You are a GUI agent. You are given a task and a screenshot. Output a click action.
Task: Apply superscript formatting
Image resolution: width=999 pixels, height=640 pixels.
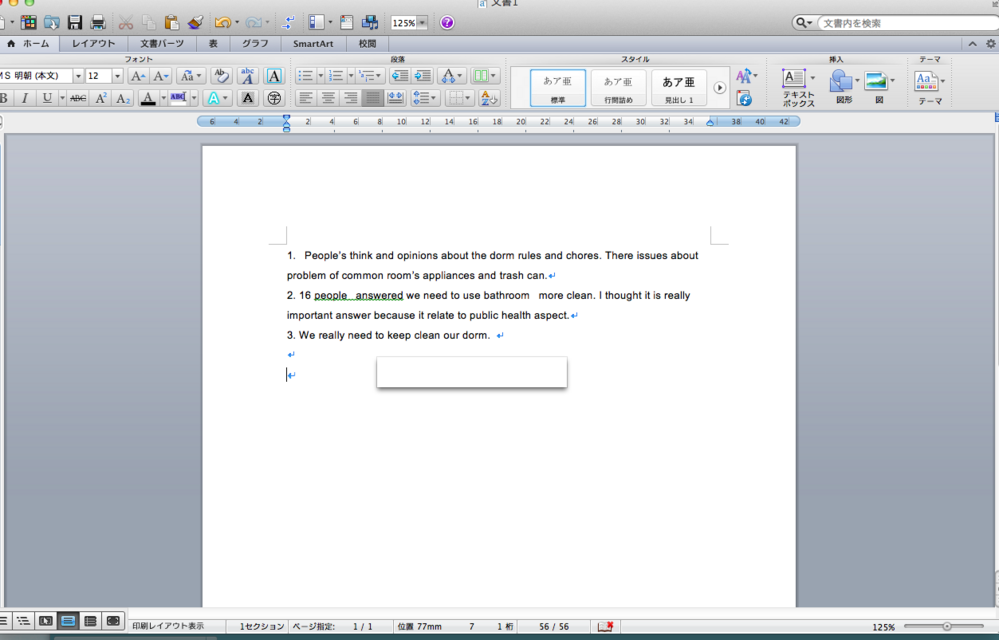tap(101, 98)
